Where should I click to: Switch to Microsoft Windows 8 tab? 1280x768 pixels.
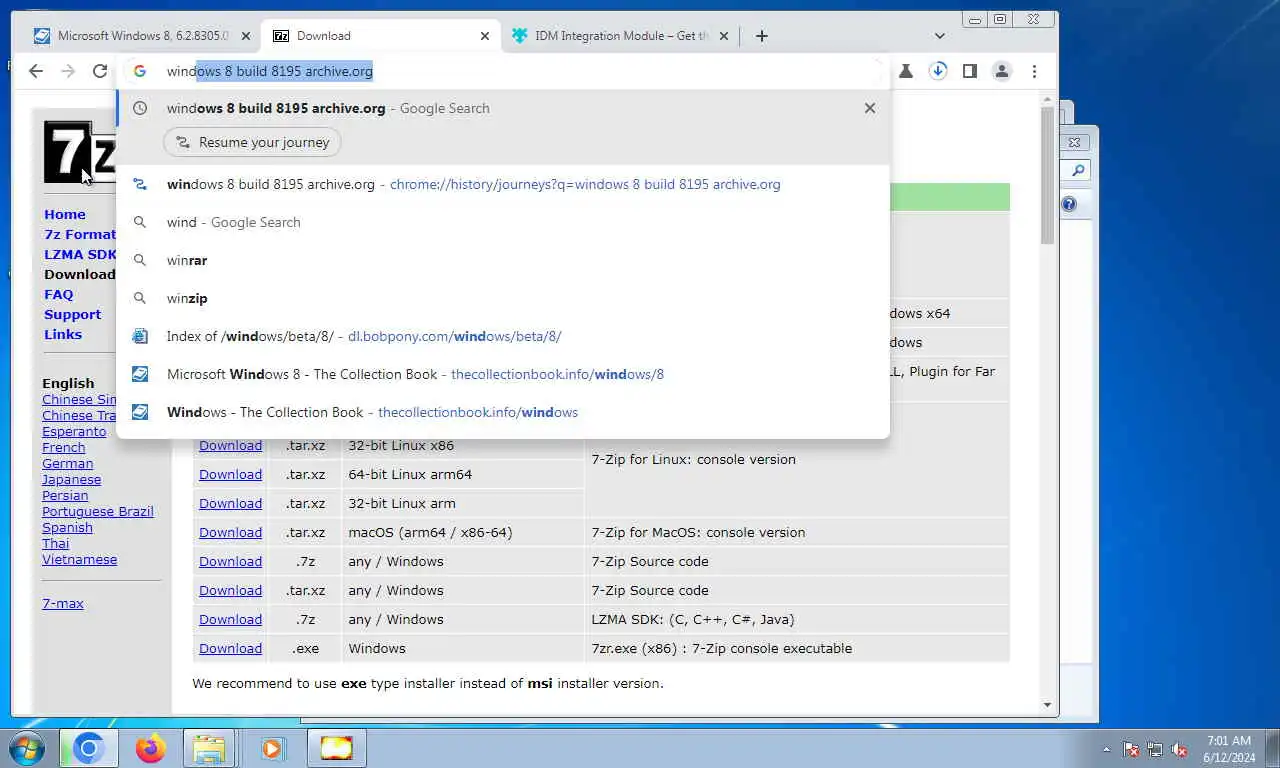[x=141, y=36]
